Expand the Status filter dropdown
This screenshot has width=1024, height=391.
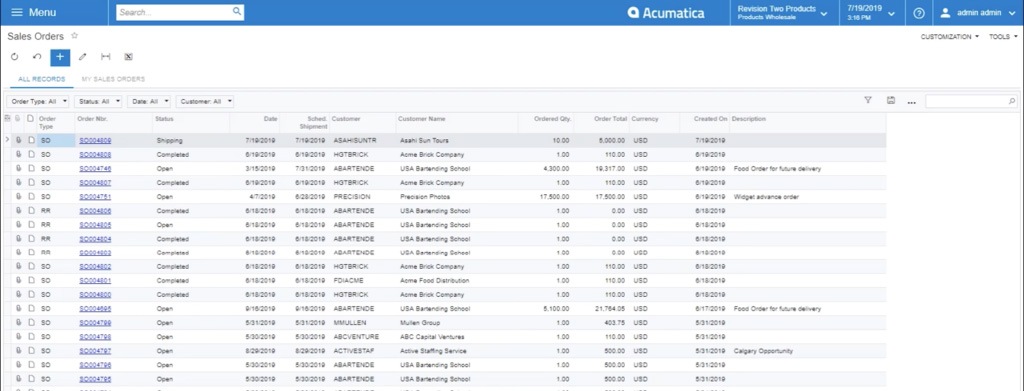pos(99,101)
